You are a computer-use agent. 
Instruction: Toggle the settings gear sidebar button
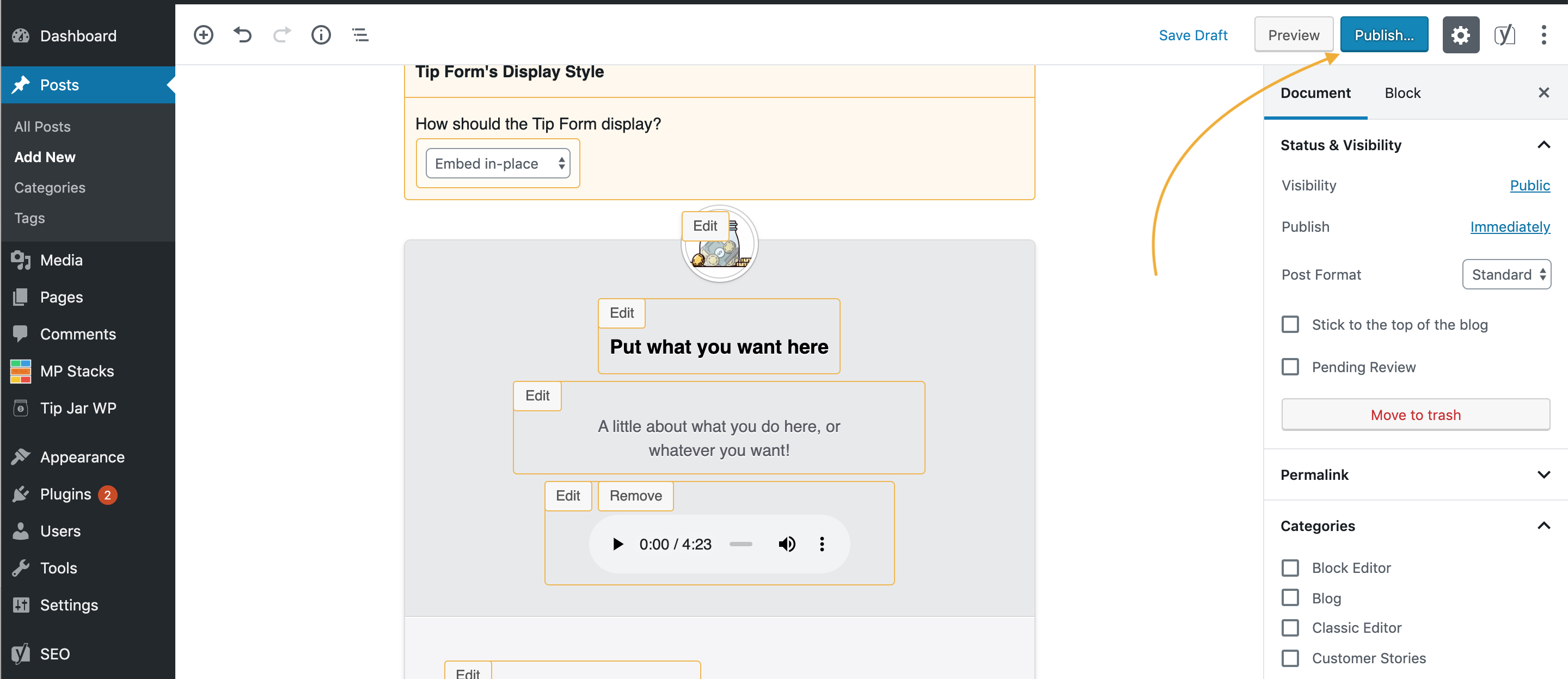(1460, 35)
